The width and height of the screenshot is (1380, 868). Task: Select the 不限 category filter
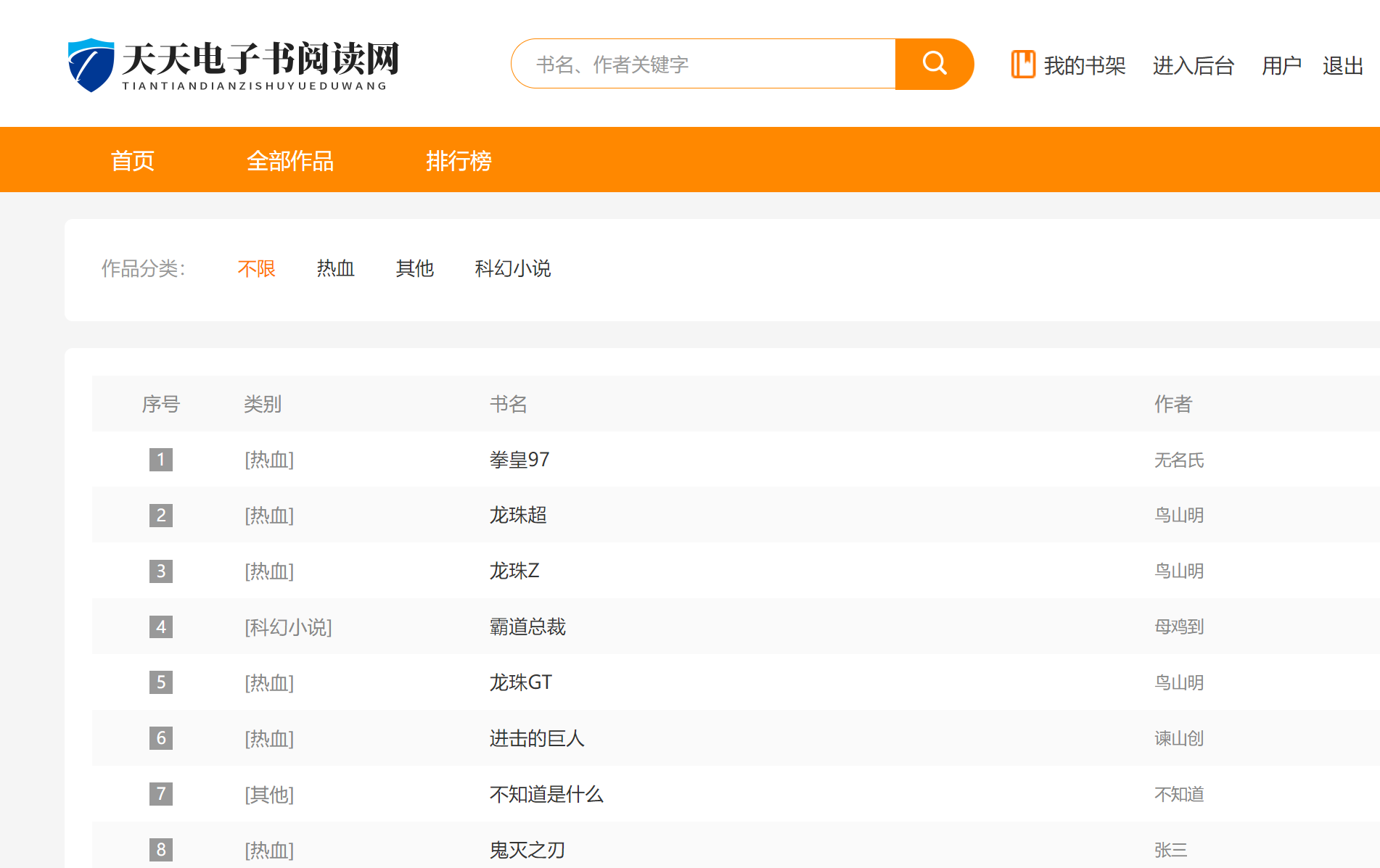[x=256, y=269]
